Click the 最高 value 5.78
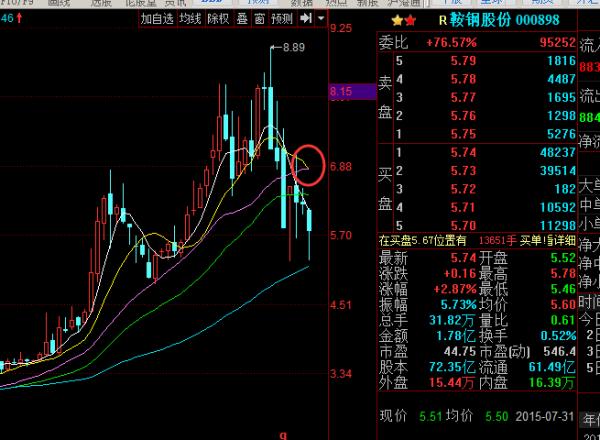The image size is (600, 440). click(563, 274)
